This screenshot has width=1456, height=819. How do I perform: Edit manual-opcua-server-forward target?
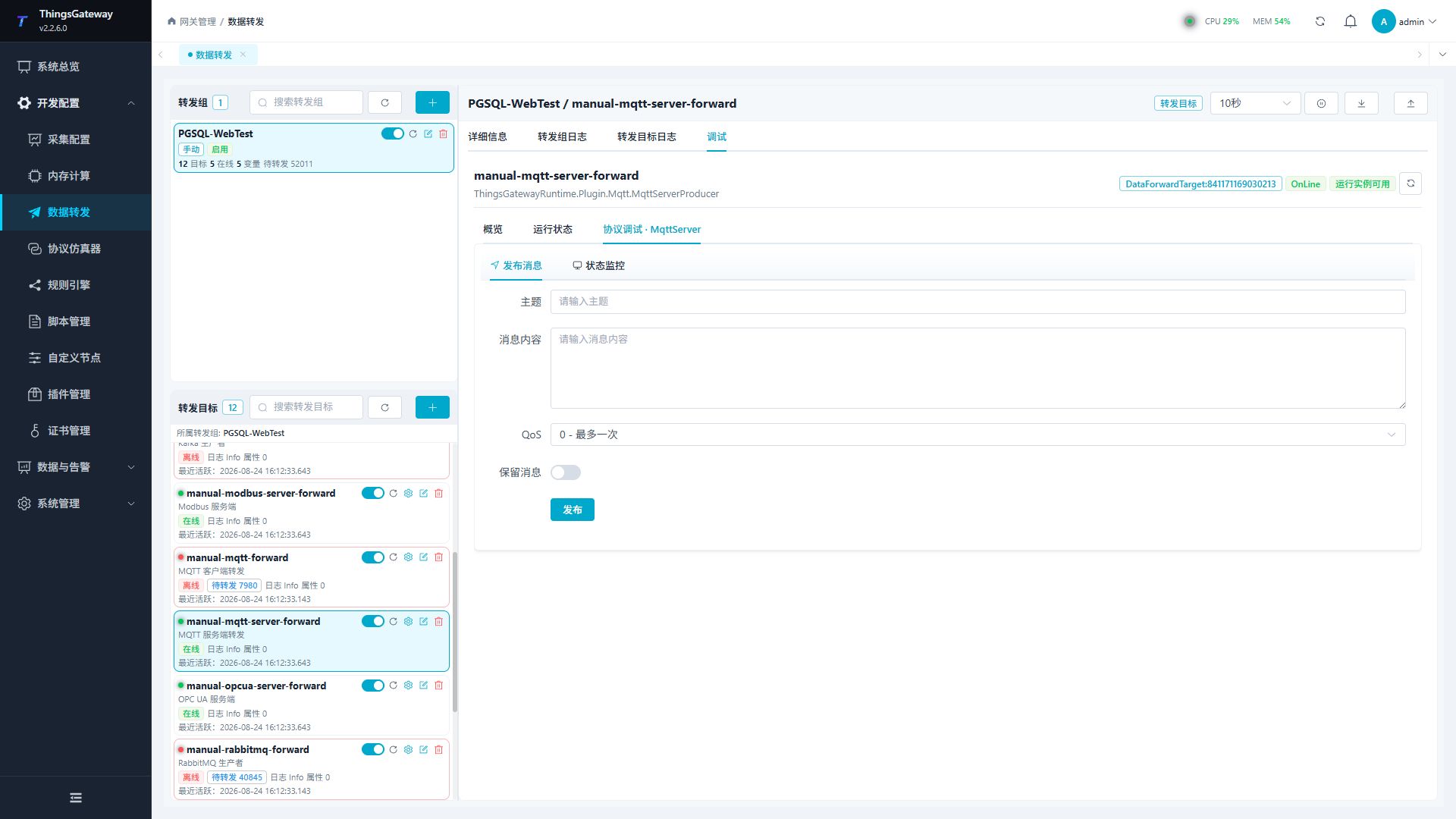click(x=424, y=686)
